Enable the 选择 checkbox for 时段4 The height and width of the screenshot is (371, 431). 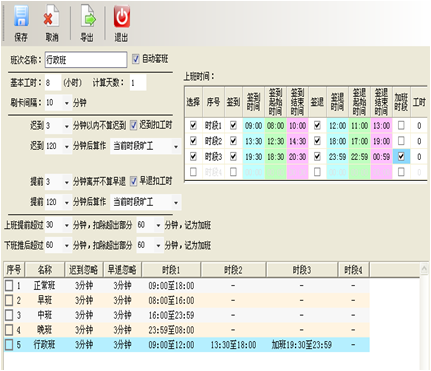193,172
